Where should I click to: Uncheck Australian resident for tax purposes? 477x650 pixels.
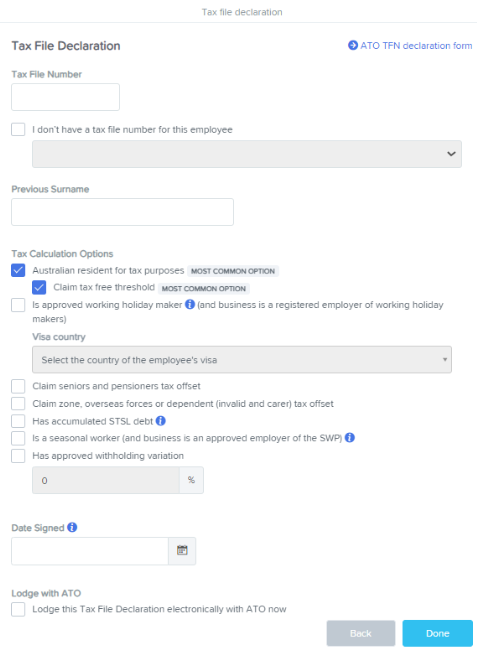18,270
